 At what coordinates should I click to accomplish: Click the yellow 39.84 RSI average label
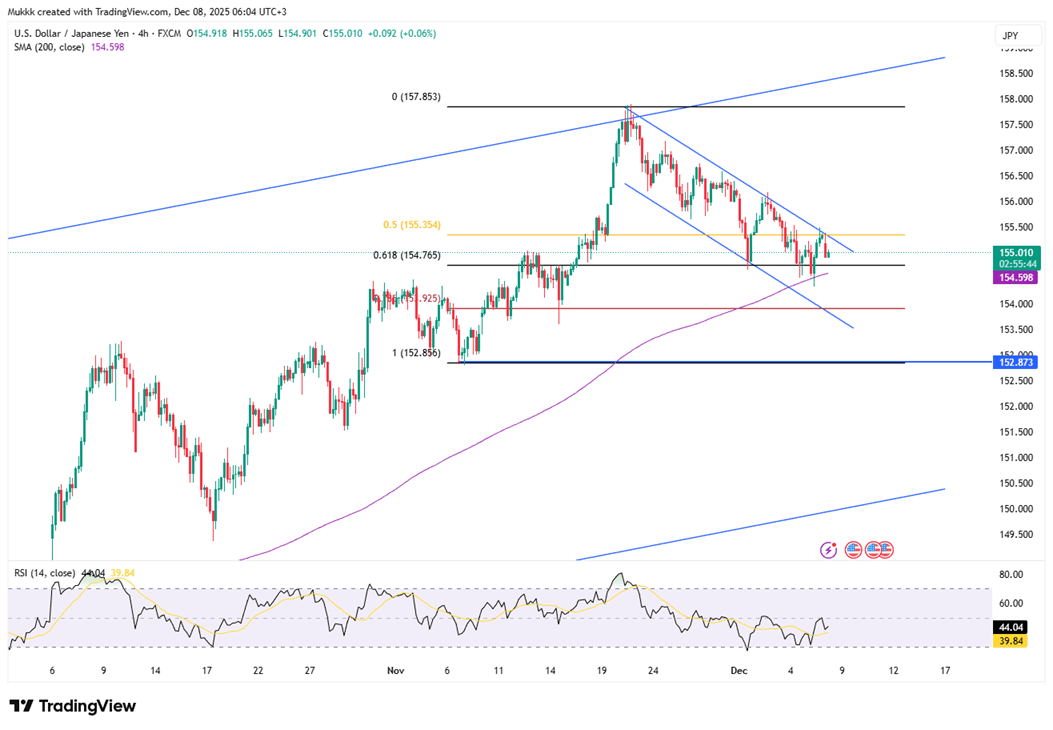click(1017, 640)
